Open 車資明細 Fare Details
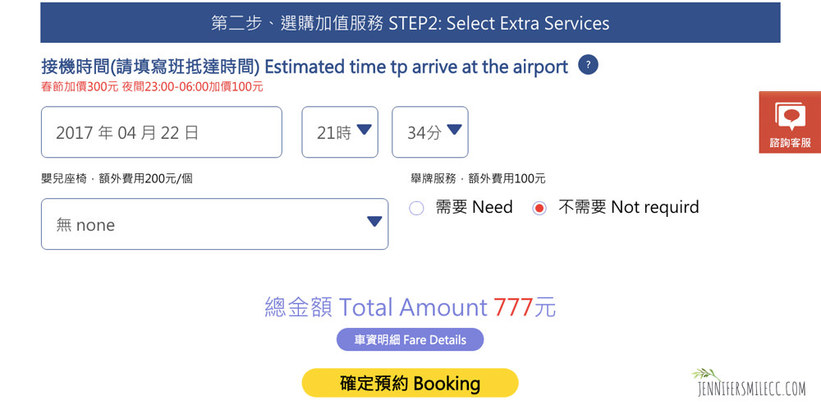 pos(410,340)
